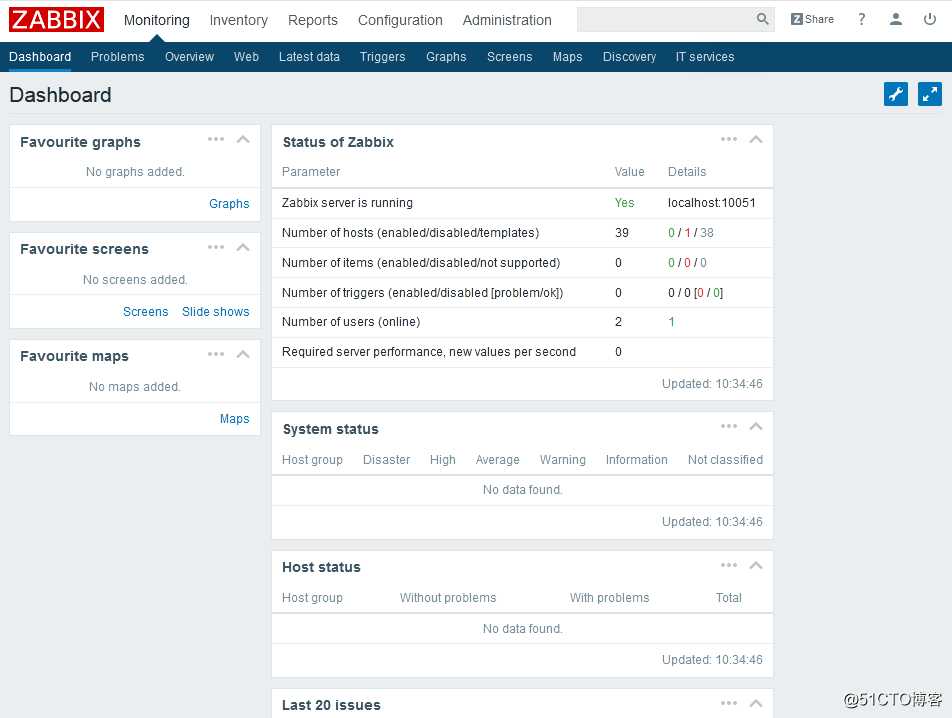Open the Reports top menu
Image resolution: width=952 pixels, height=718 pixels.
[x=313, y=20]
